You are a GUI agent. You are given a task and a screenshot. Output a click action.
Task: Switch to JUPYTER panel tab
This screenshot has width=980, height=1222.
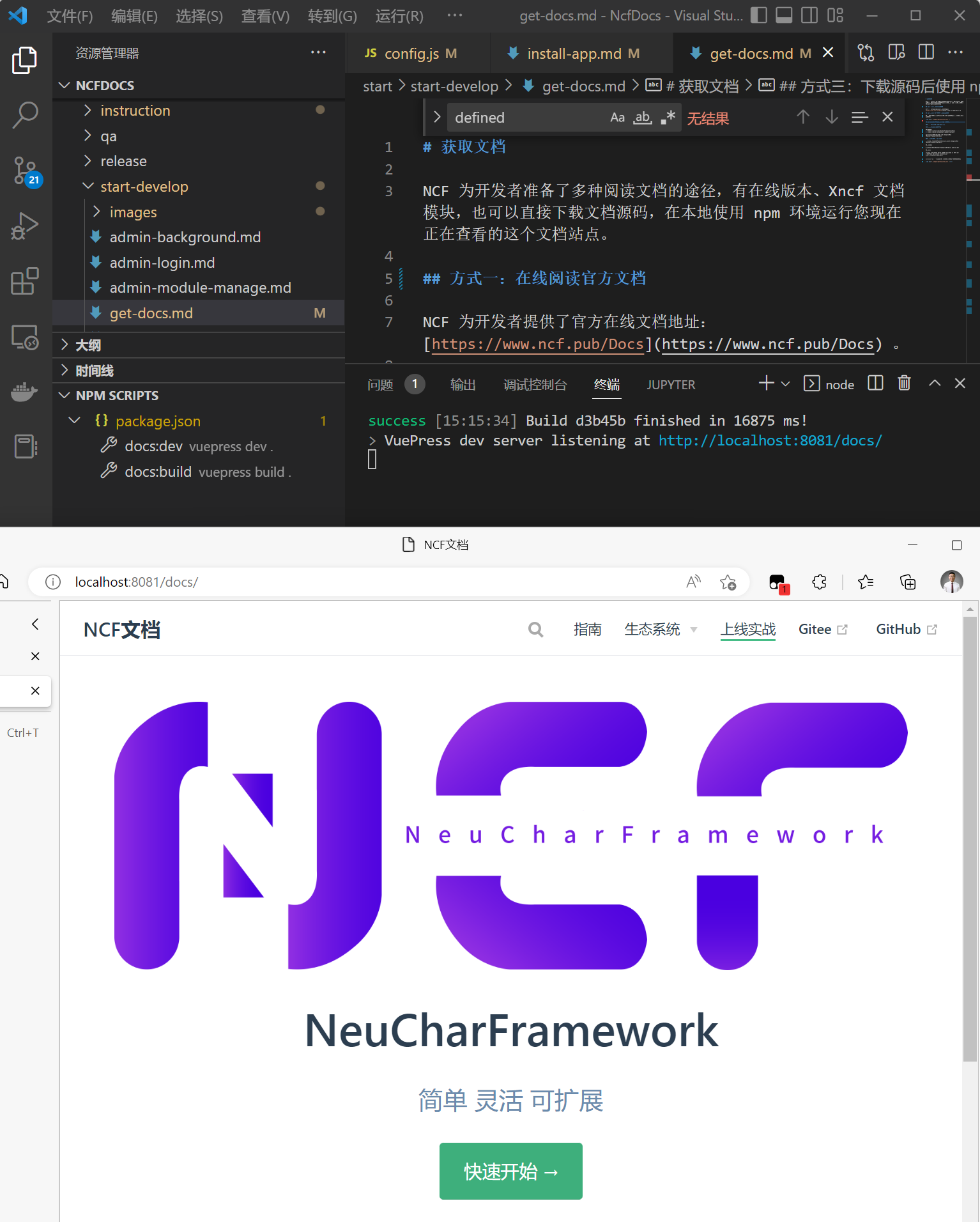671,385
